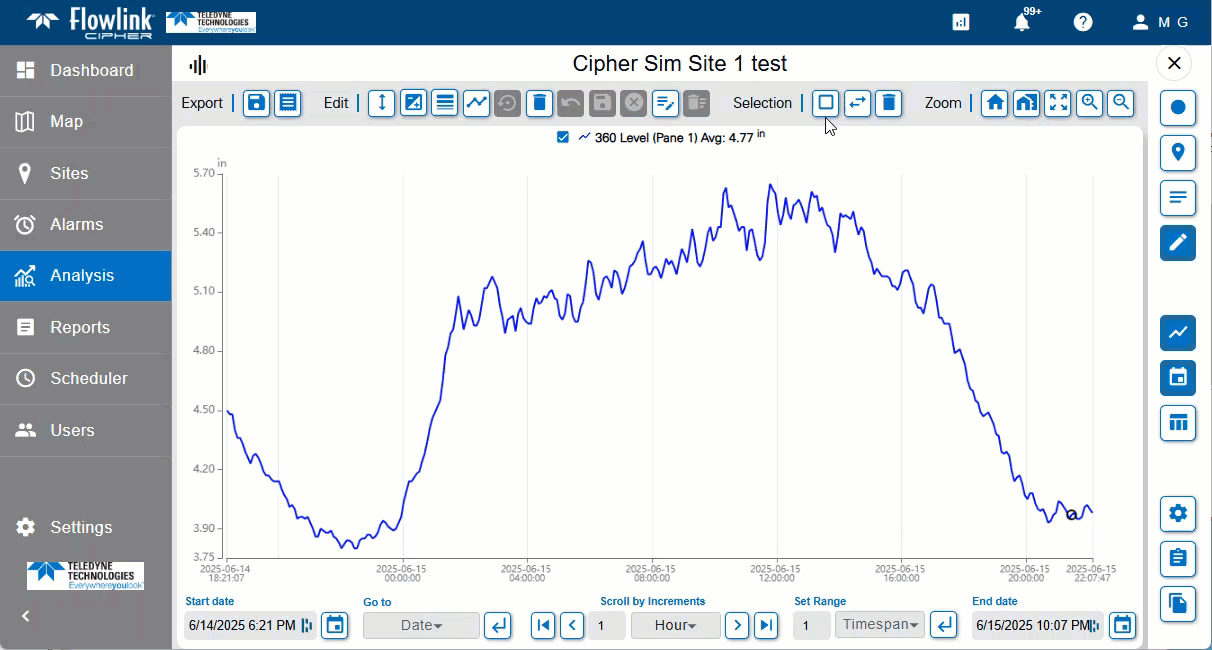Open the start date calendar picker

(x=335, y=626)
